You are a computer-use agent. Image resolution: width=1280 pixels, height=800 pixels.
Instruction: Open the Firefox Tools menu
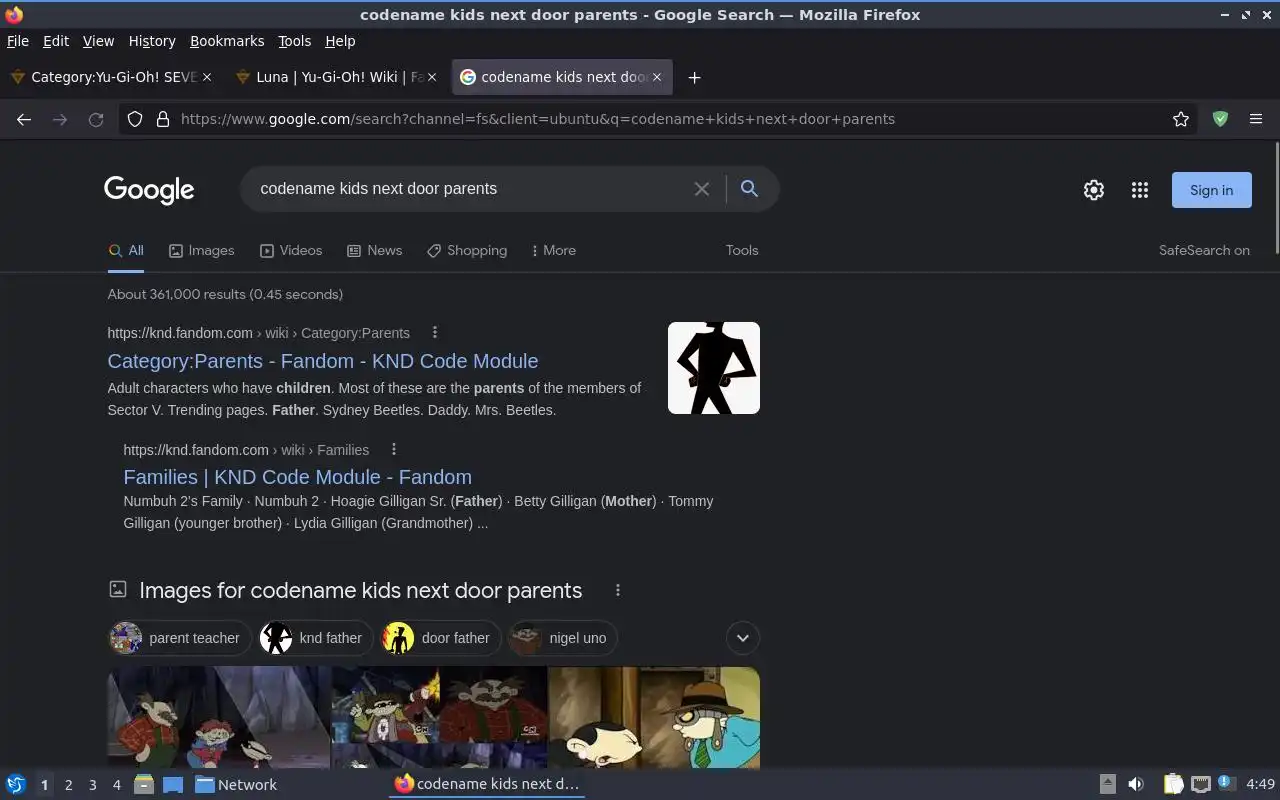pos(294,41)
